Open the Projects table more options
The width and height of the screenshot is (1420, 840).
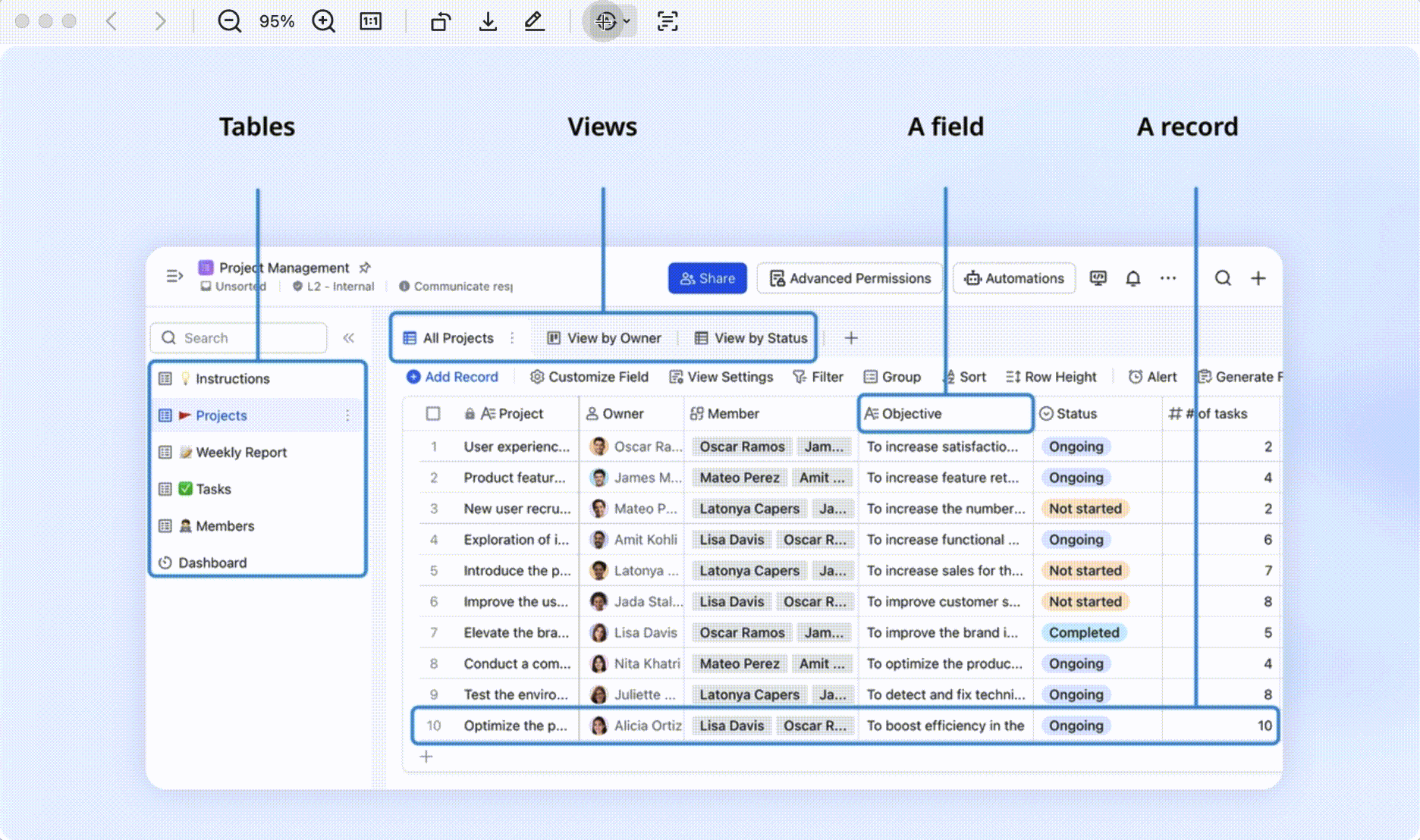347,415
